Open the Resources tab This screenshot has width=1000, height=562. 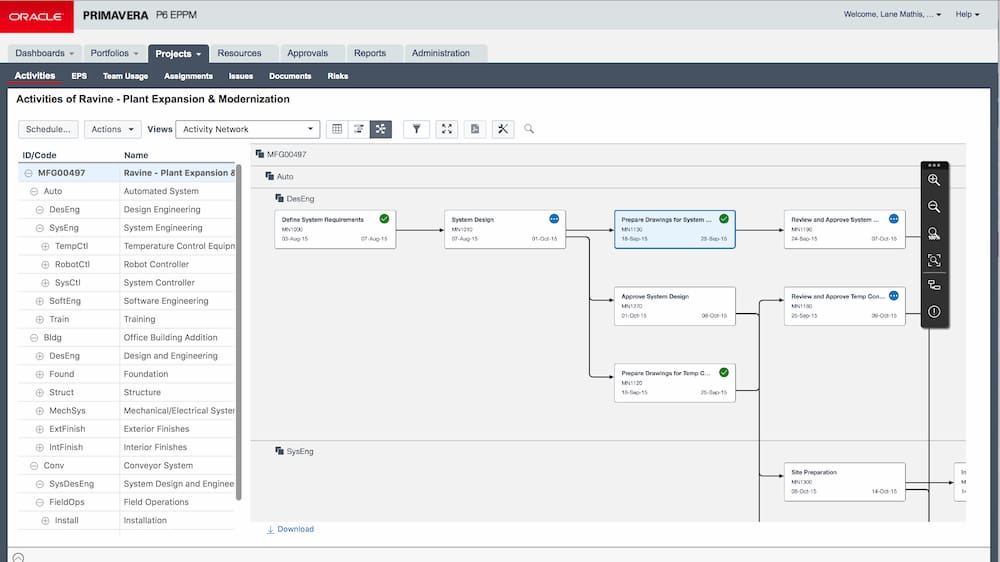point(239,53)
